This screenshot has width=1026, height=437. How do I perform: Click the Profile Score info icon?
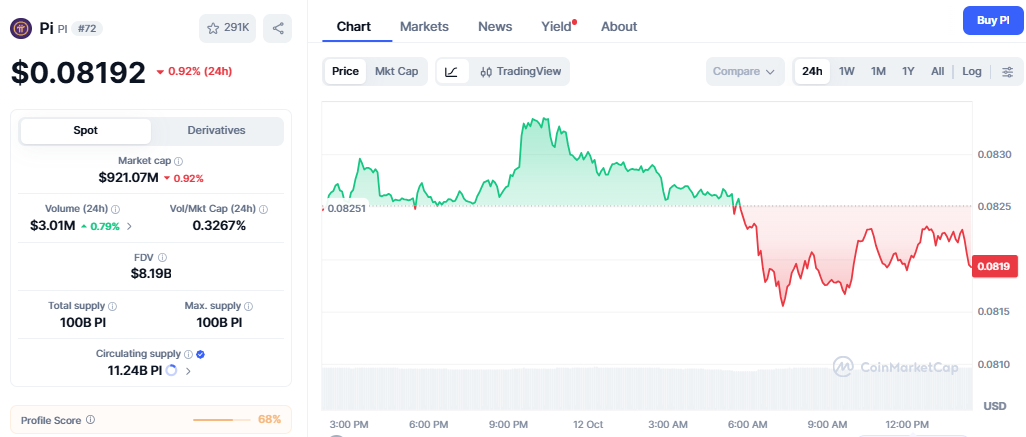coord(90,419)
